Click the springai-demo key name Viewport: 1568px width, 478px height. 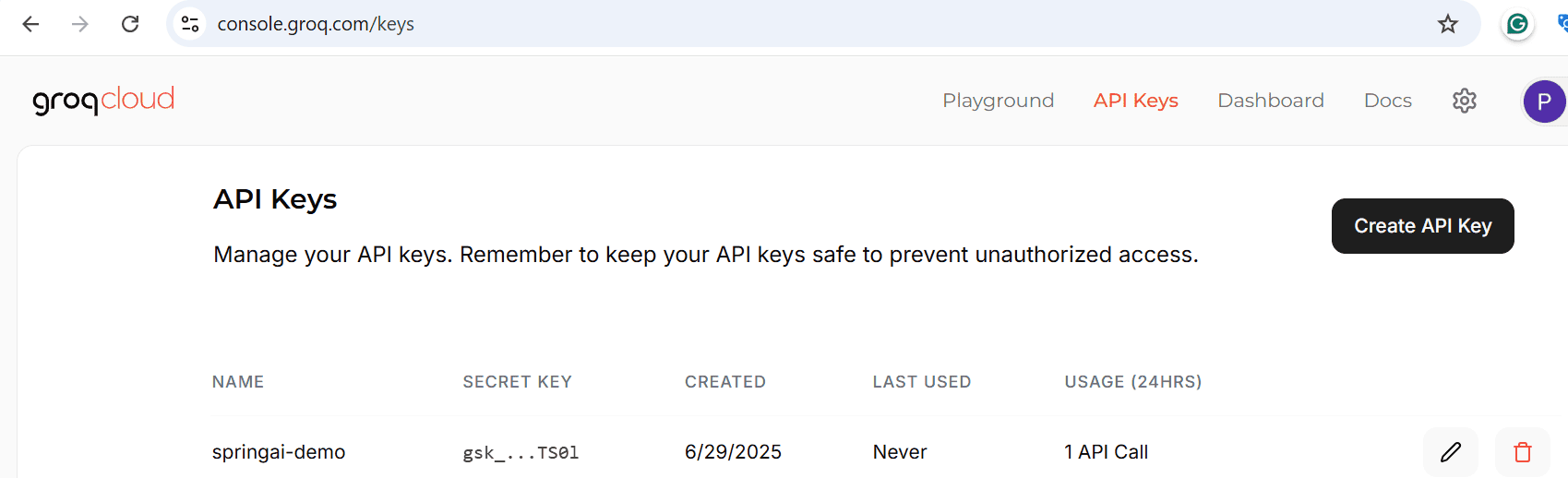[x=279, y=452]
